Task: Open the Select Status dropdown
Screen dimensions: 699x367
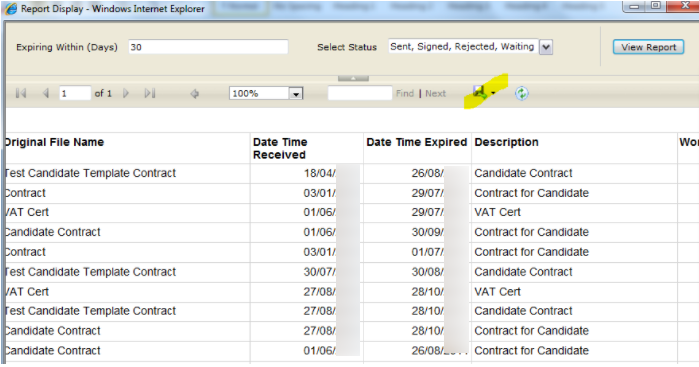Action: [546, 47]
